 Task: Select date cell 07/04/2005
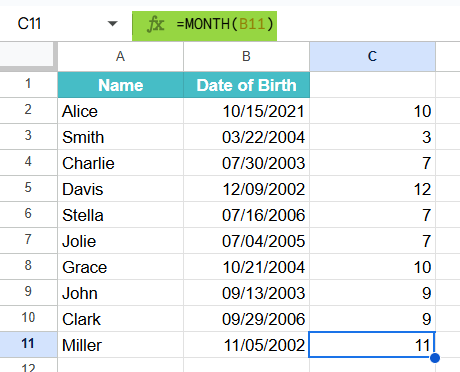click(246, 241)
